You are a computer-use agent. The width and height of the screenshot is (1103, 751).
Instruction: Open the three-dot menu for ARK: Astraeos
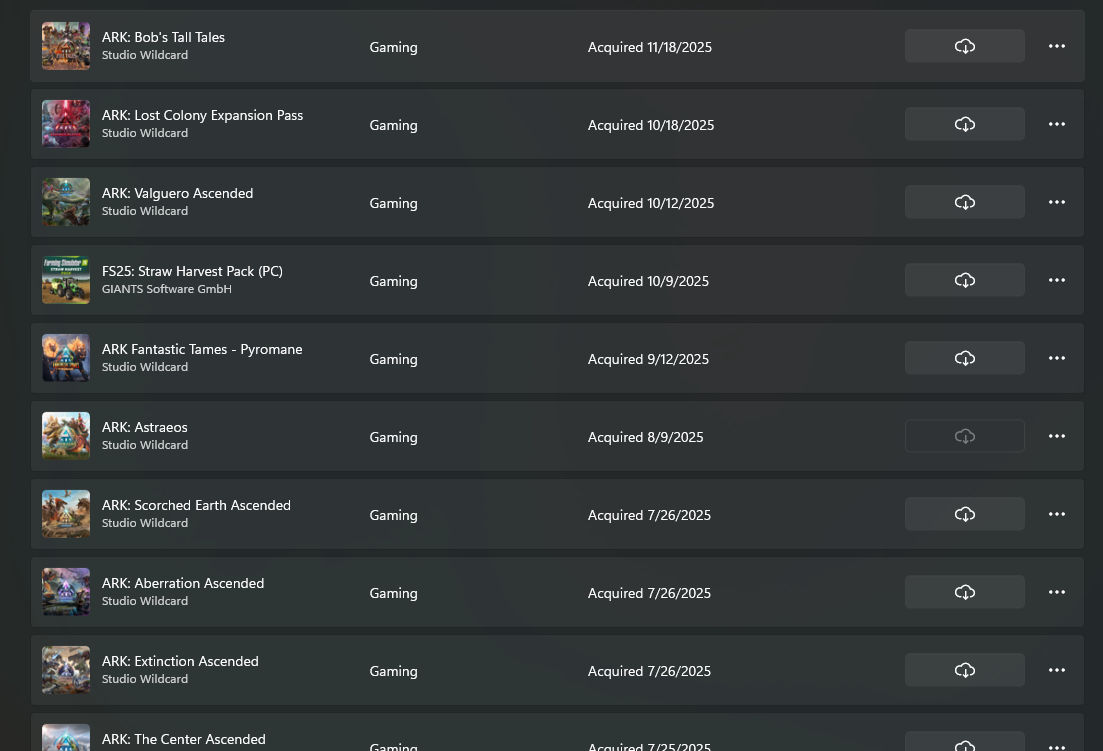pos(1057,437)
